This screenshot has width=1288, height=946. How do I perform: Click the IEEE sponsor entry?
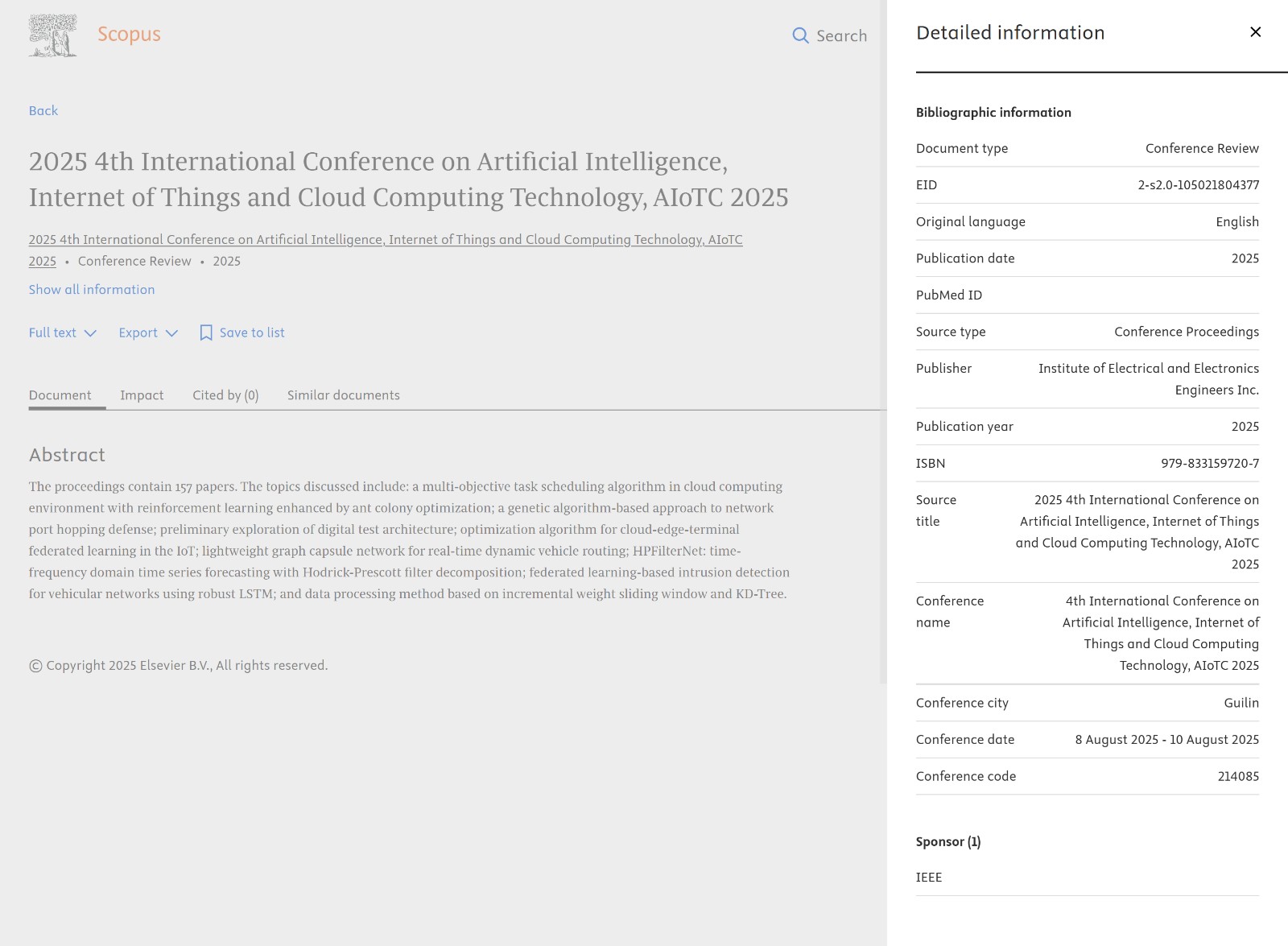(928, 878)
